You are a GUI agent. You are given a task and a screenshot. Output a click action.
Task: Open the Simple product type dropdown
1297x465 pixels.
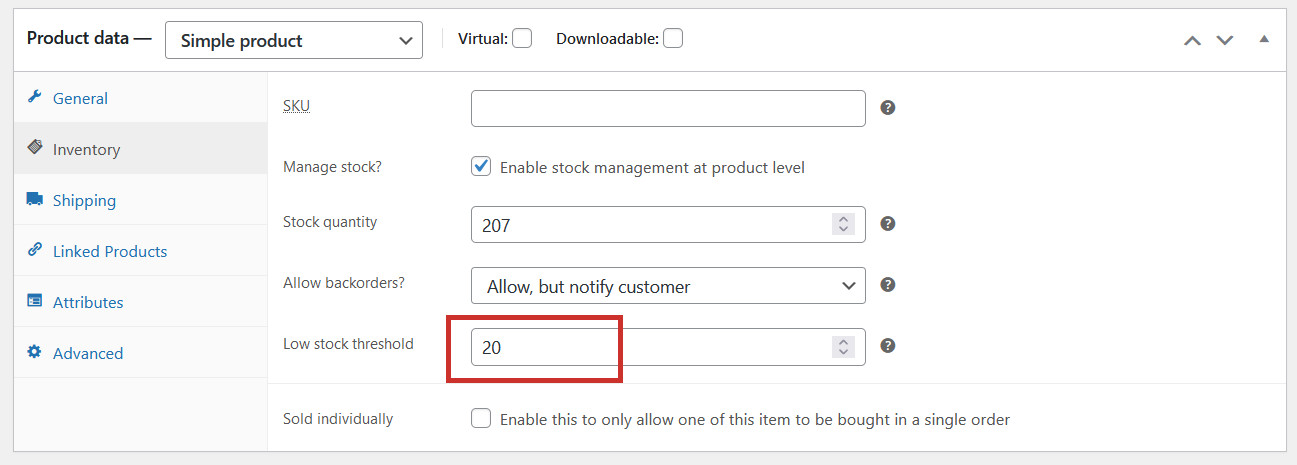294,41
